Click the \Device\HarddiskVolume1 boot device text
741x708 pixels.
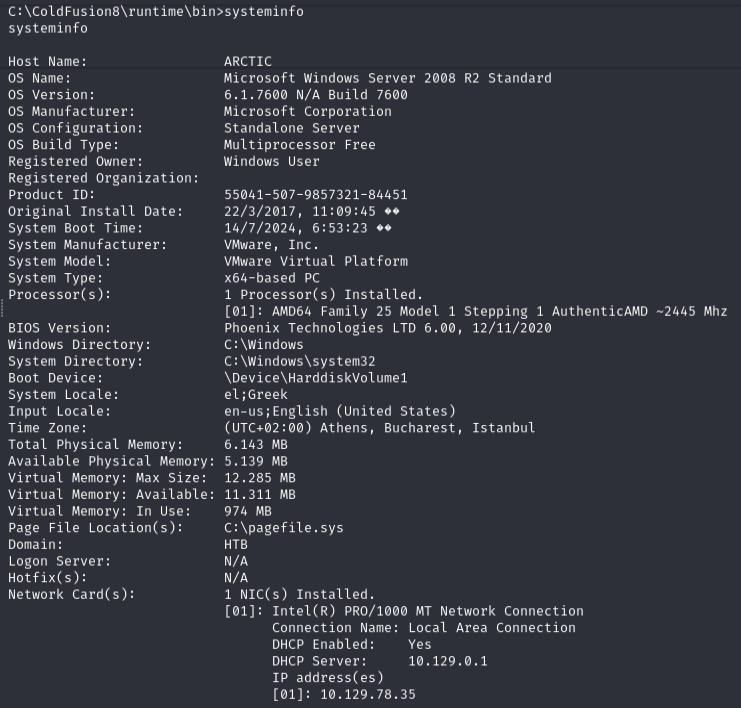click(x=315, y=378)
